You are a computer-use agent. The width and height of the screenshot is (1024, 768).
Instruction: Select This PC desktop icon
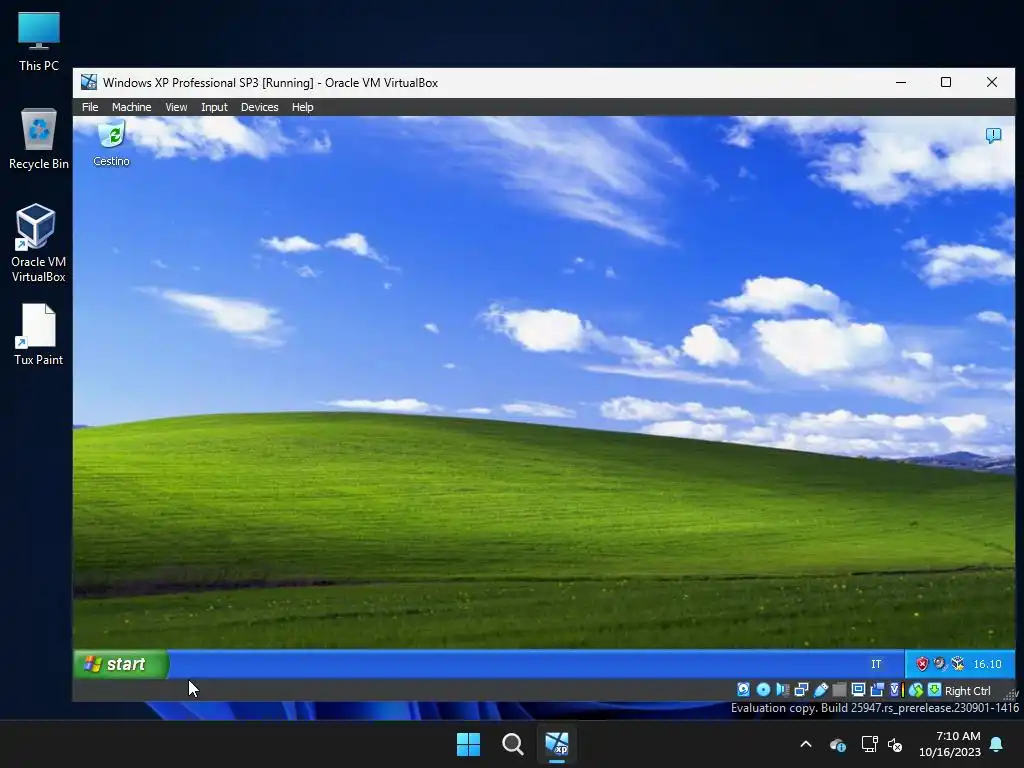coord(39,42)
